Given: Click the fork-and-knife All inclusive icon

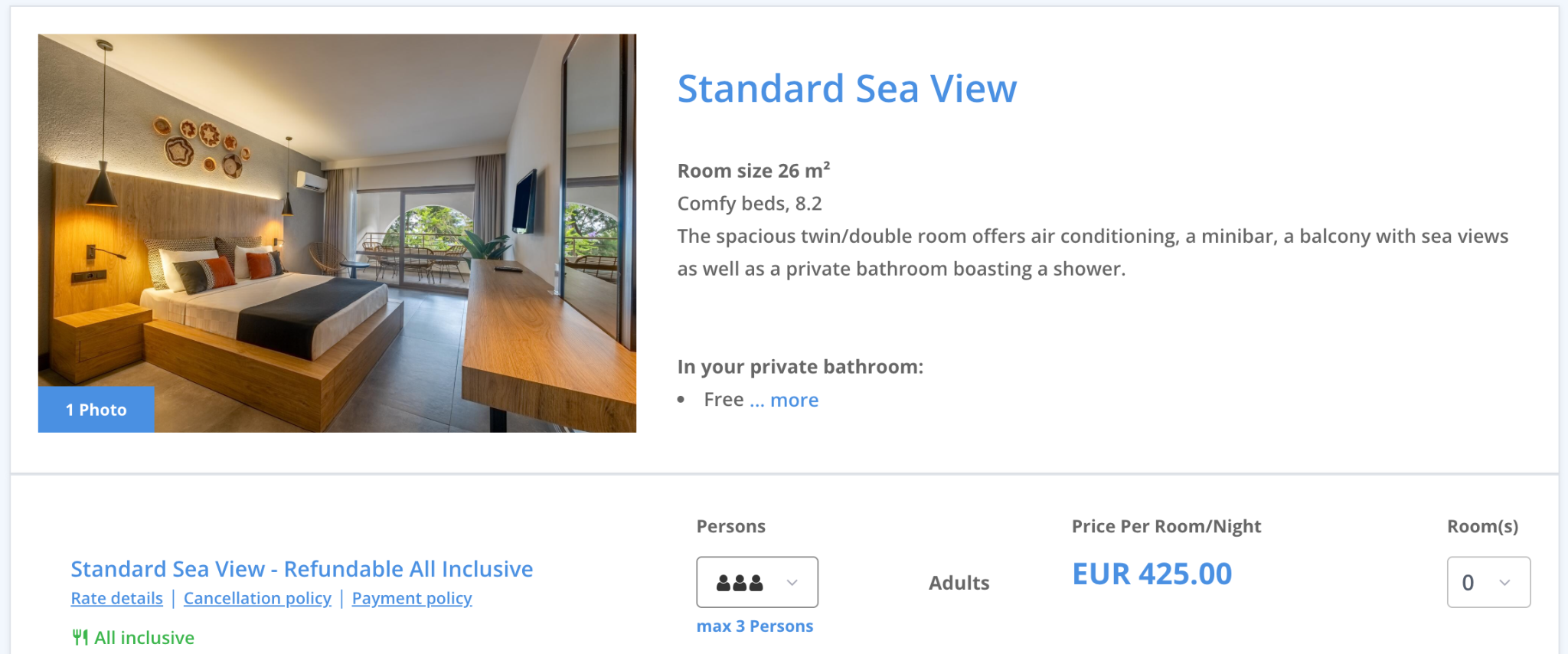Looking at the screenshot, I should point(80,638).
